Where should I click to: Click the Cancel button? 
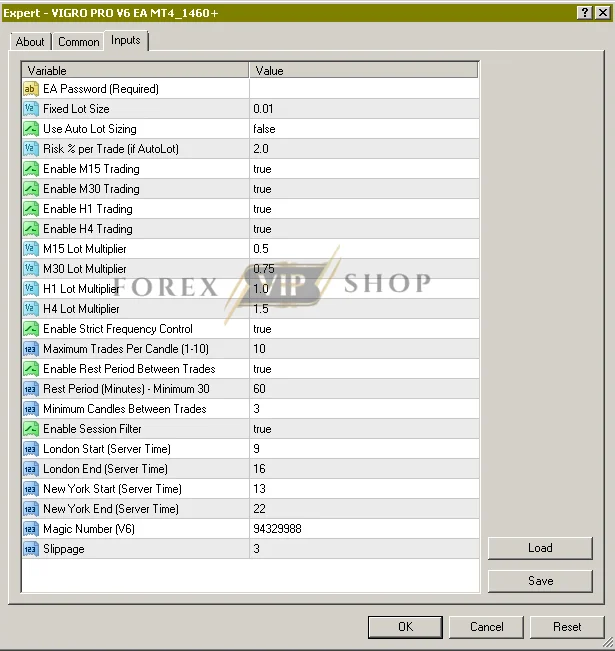click(486, 627)
